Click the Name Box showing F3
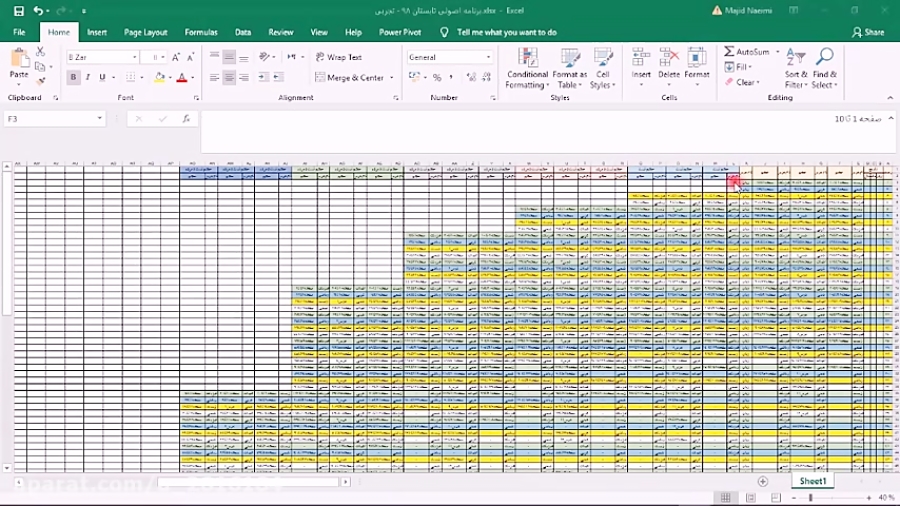This screenshot has width=900, height=506. pyautogui.click(x=54, y=119)
